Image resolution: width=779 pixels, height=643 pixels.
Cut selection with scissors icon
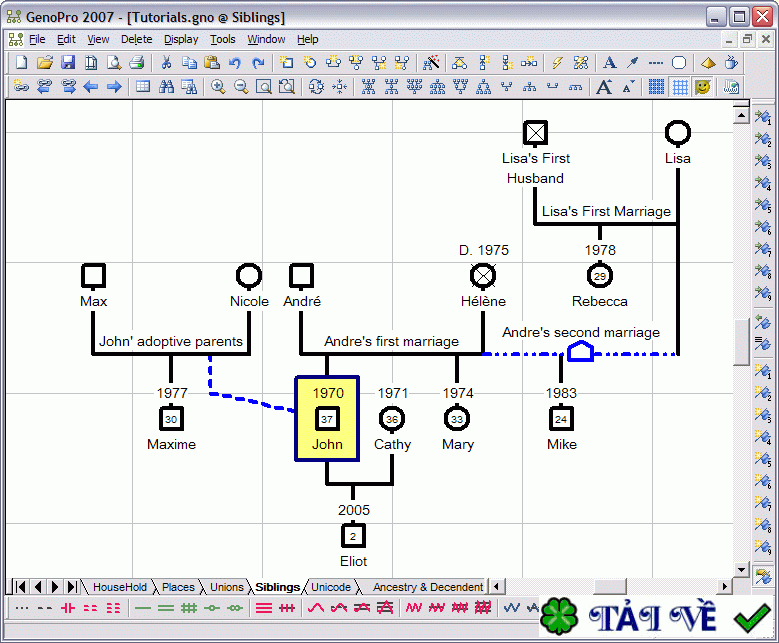pyautogui.click(x=166, y=63)
